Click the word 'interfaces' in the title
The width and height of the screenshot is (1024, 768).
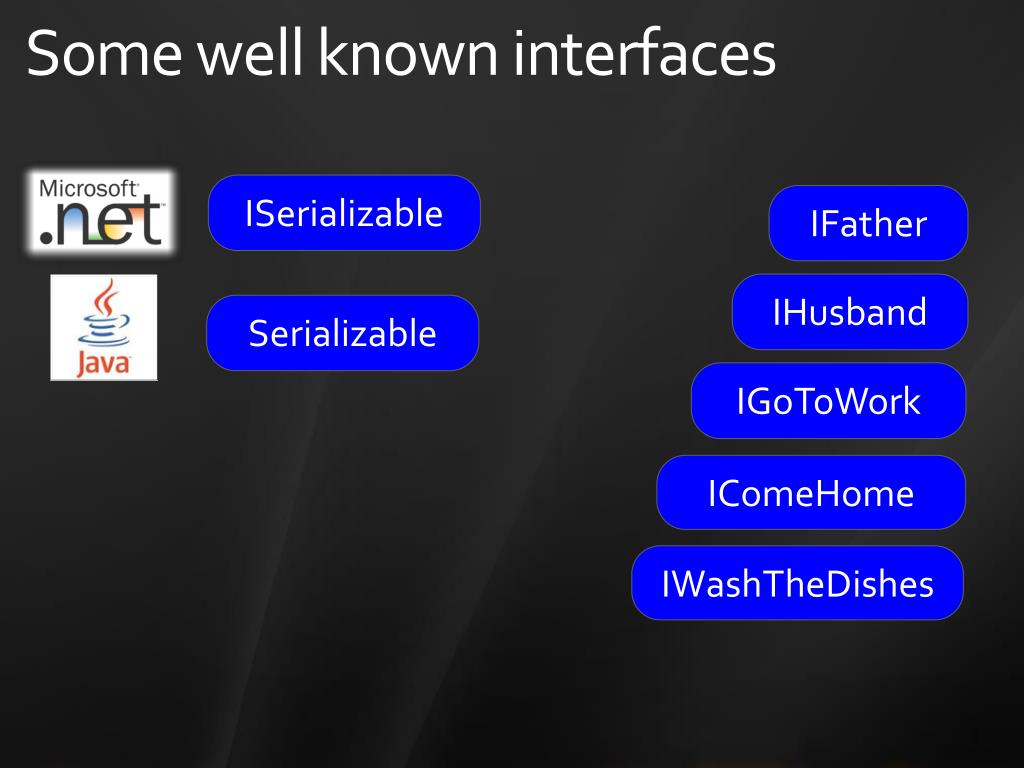click(645, 53)
